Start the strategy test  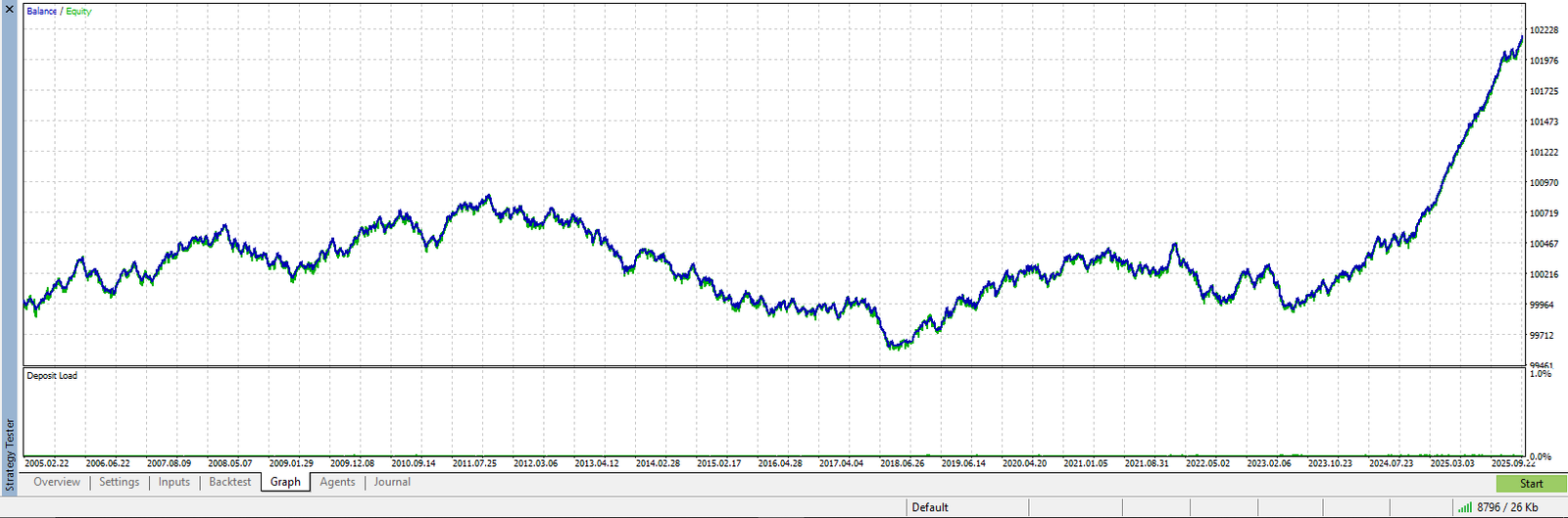pos(1531,484)
